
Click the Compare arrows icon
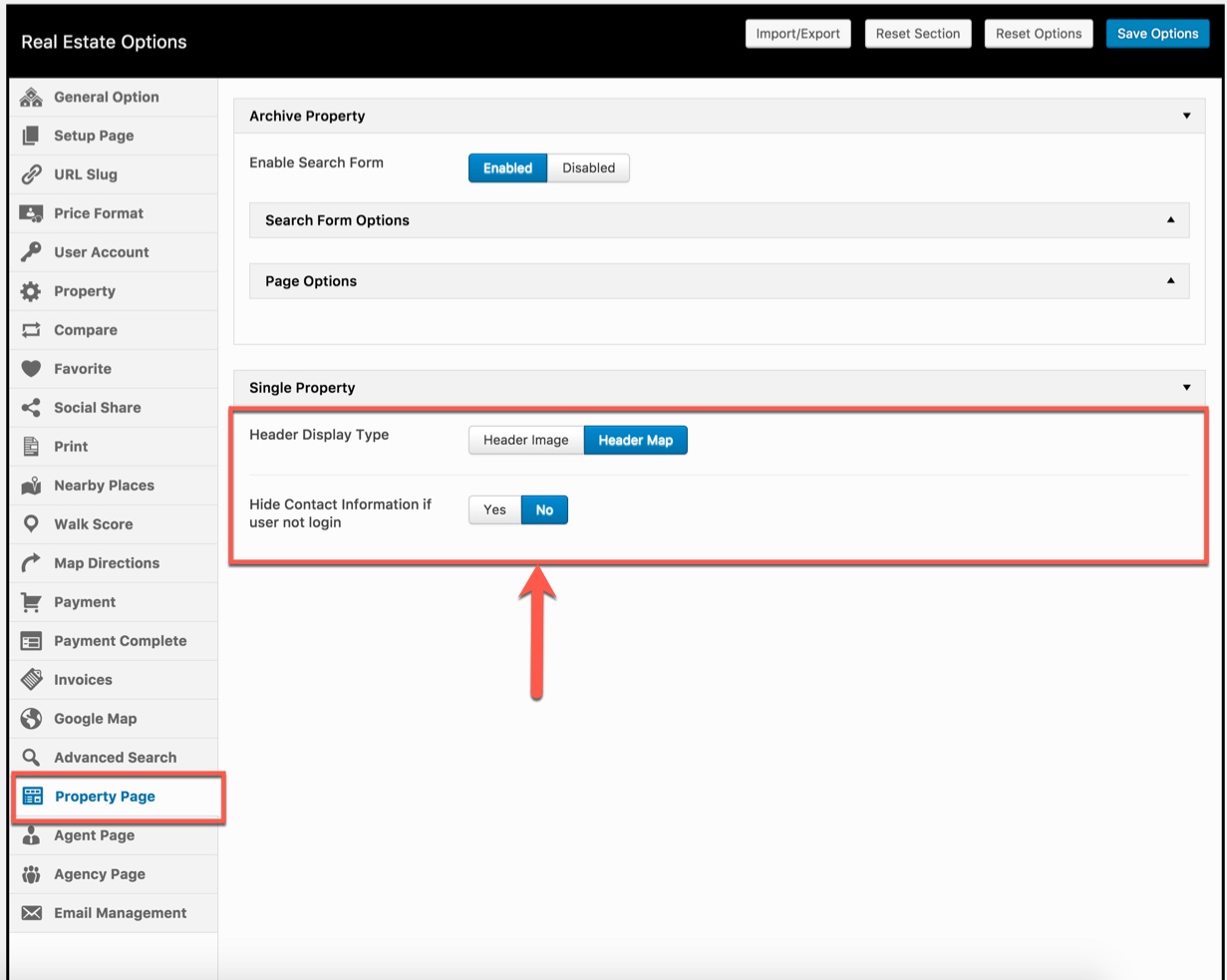tap(31, 330)
